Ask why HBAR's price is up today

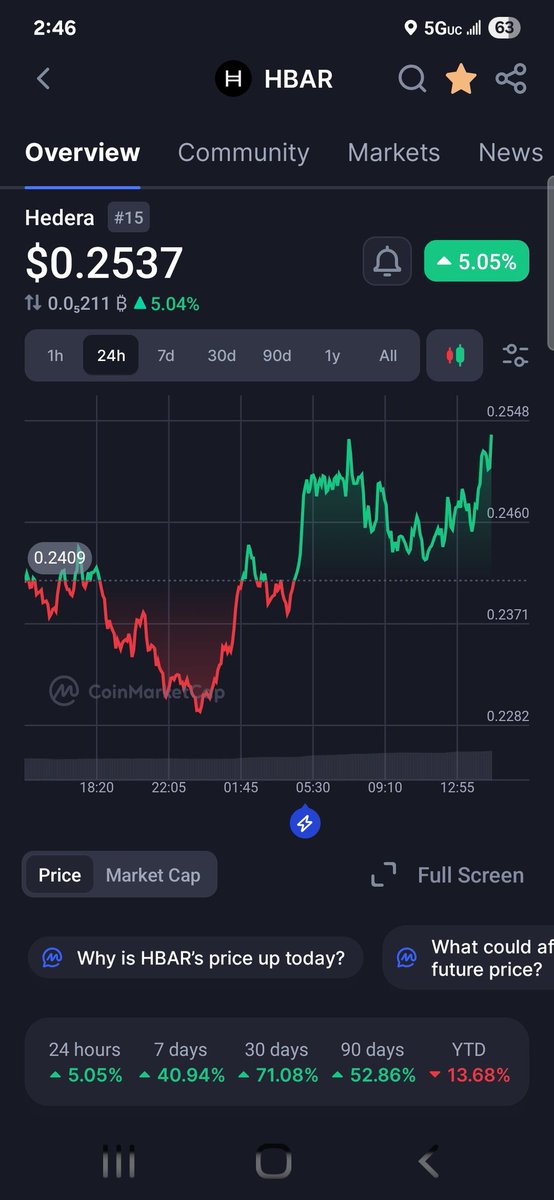[x=194, y=958]
